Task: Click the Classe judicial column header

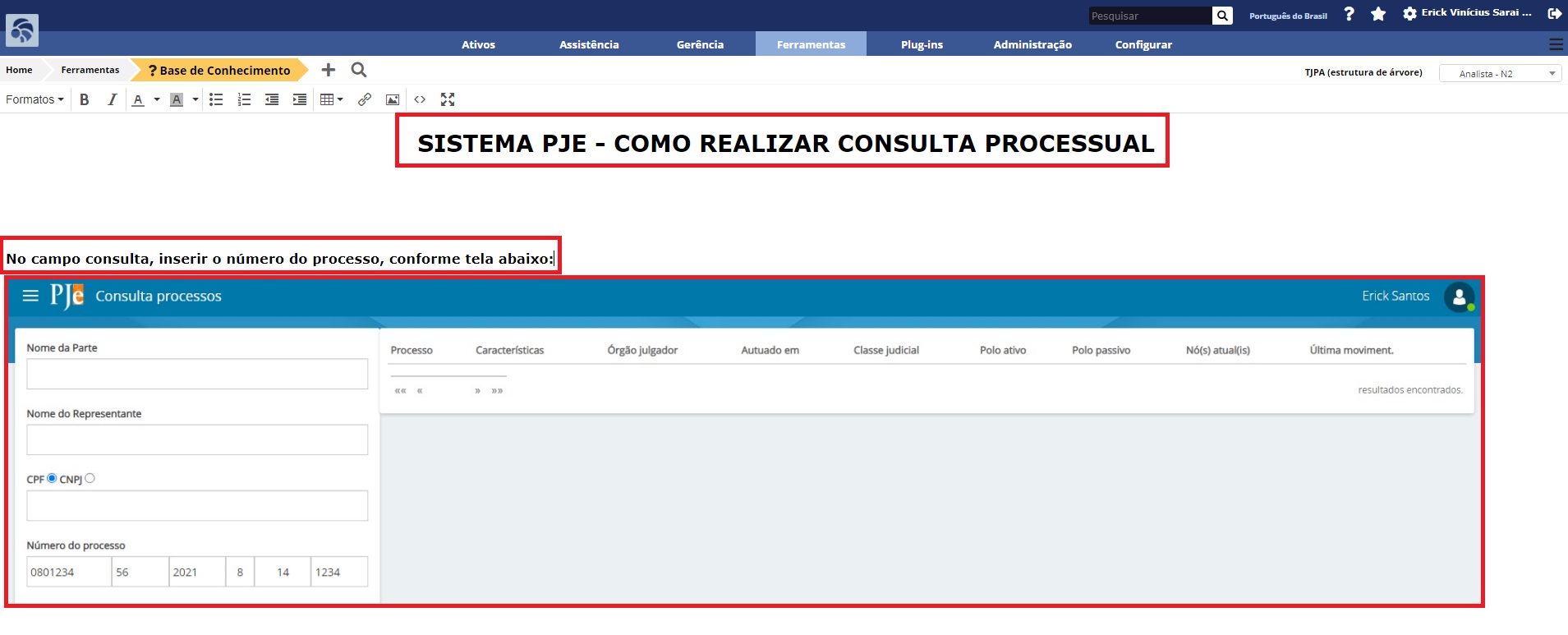Action: tap(886, 350)
